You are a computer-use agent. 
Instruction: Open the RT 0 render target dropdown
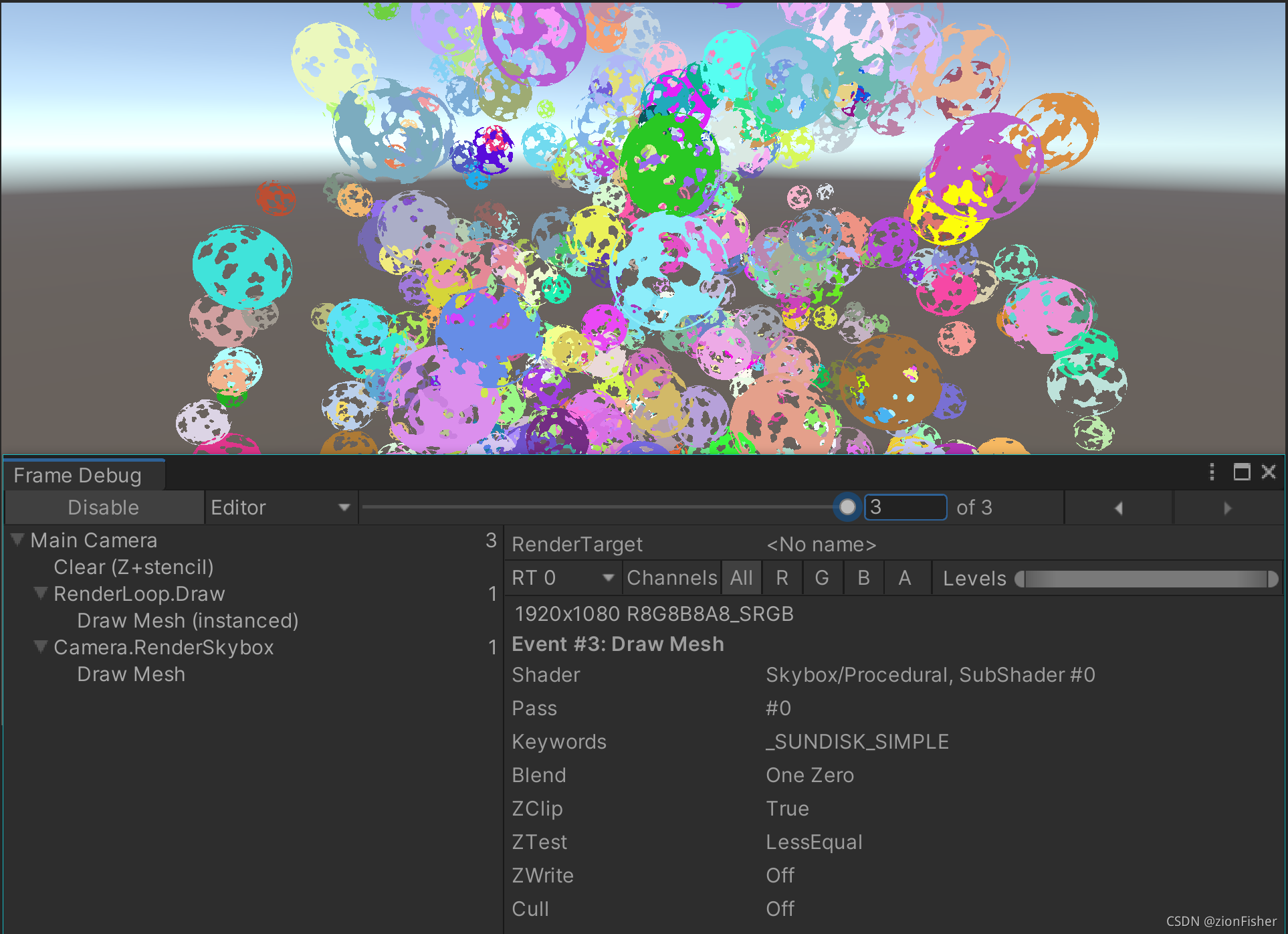click(x=562, y=578)
